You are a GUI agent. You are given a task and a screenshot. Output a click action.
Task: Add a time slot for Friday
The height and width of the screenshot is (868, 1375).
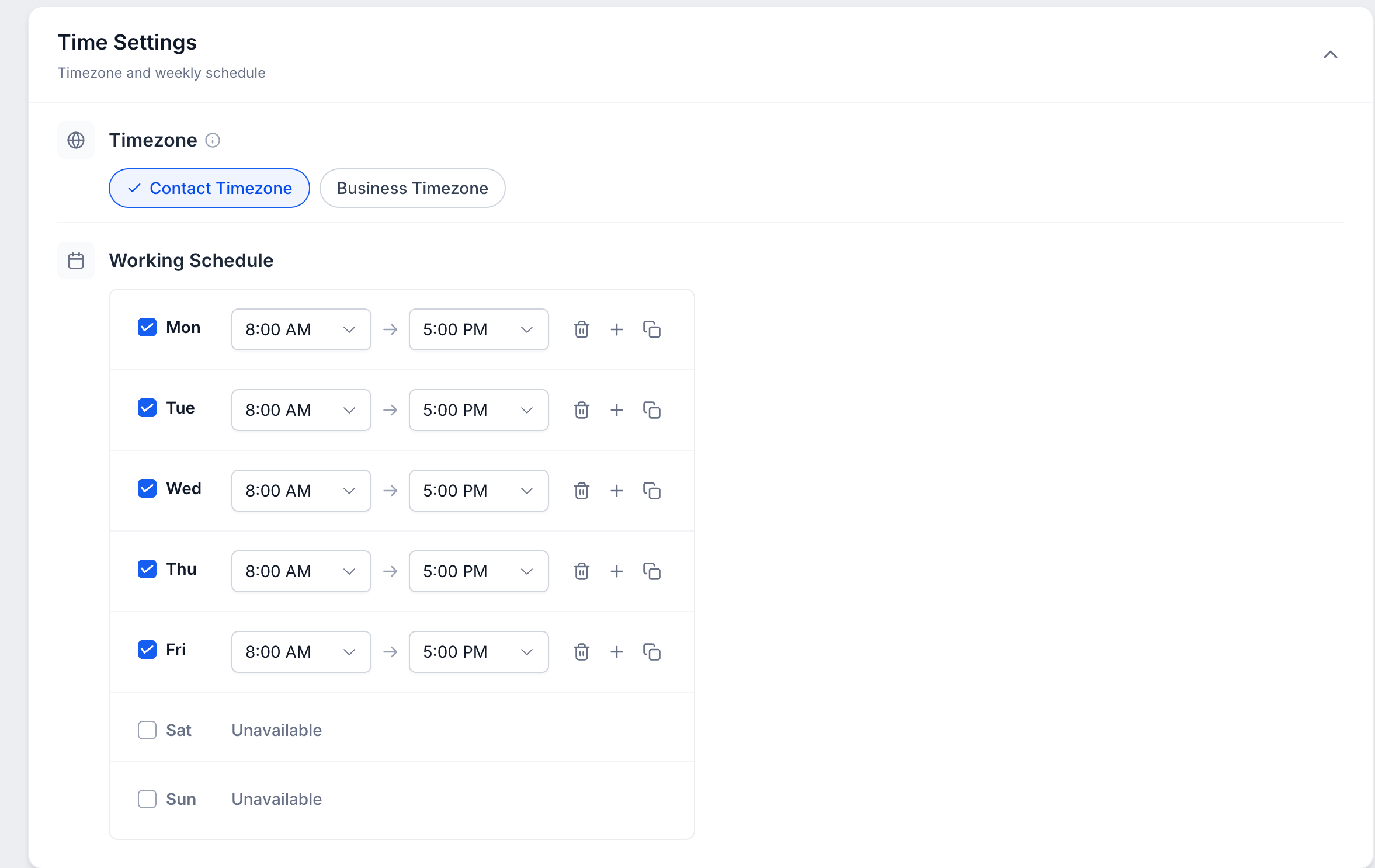tap(616, 652)
